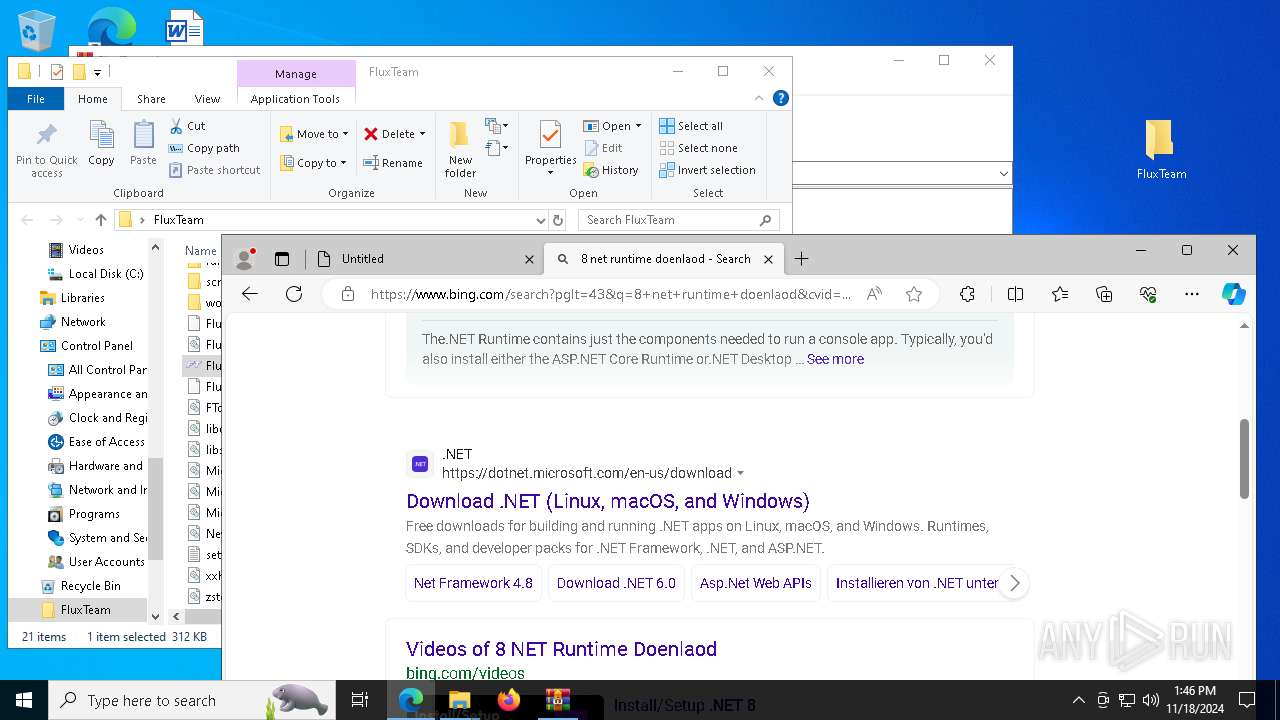Open Edge tab actions menu icon
The width and height of the screenshot is (1280, 720).
[282, 259]
